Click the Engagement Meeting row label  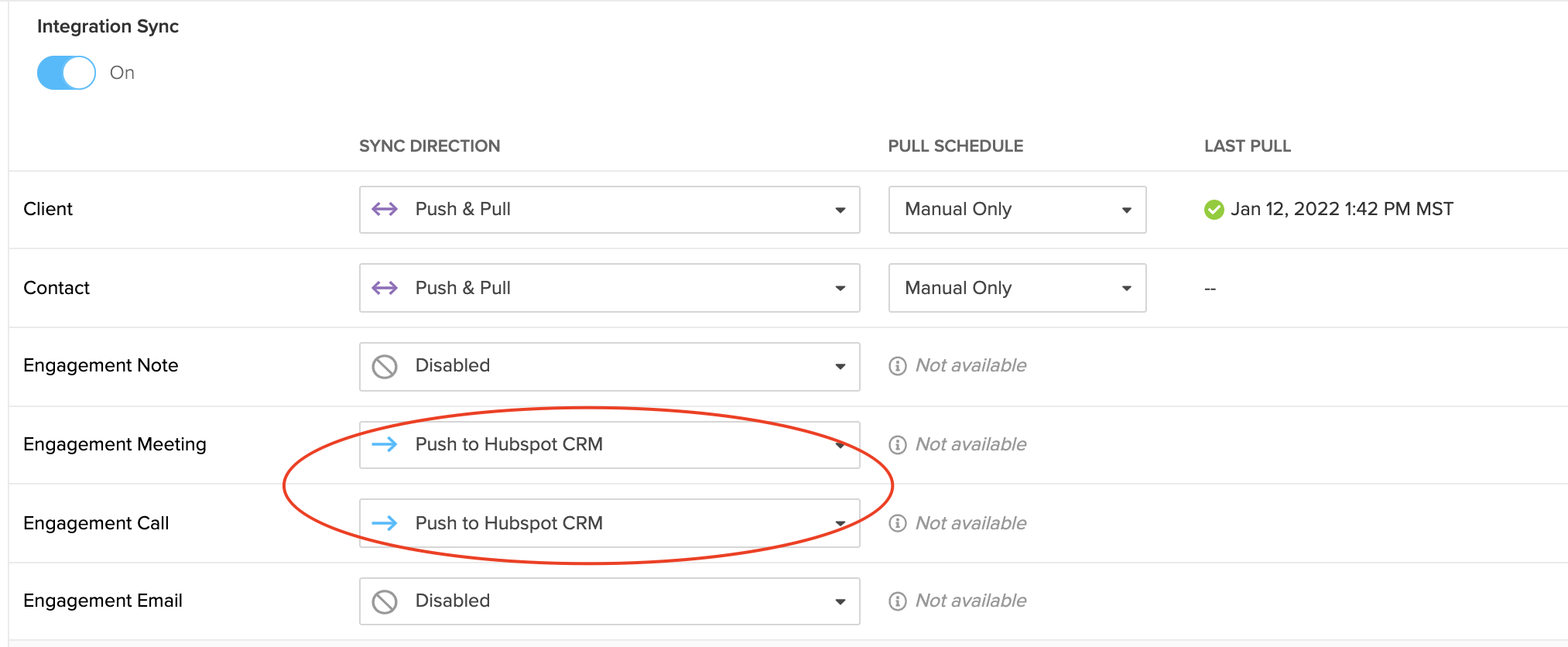pyautogui.click(x=115, y=444)
